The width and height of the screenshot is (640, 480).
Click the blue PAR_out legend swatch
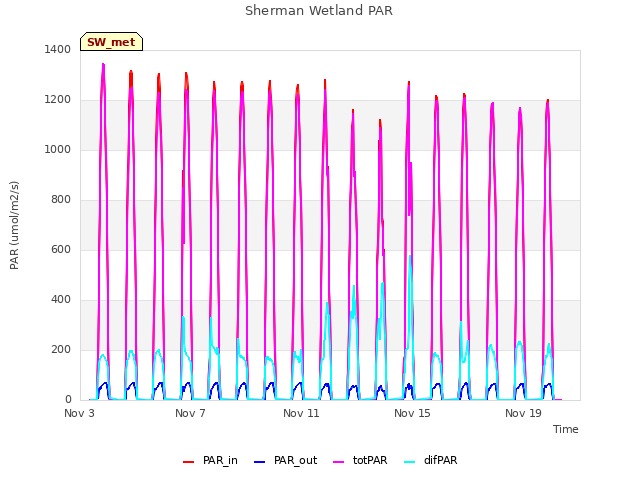[259, 462]
